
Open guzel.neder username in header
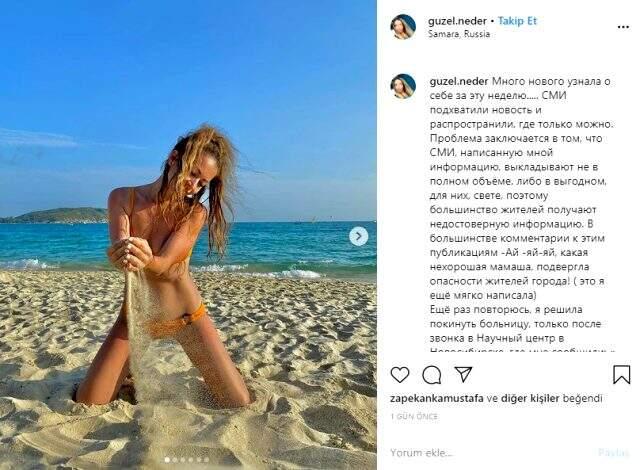[x=457, y=21]
